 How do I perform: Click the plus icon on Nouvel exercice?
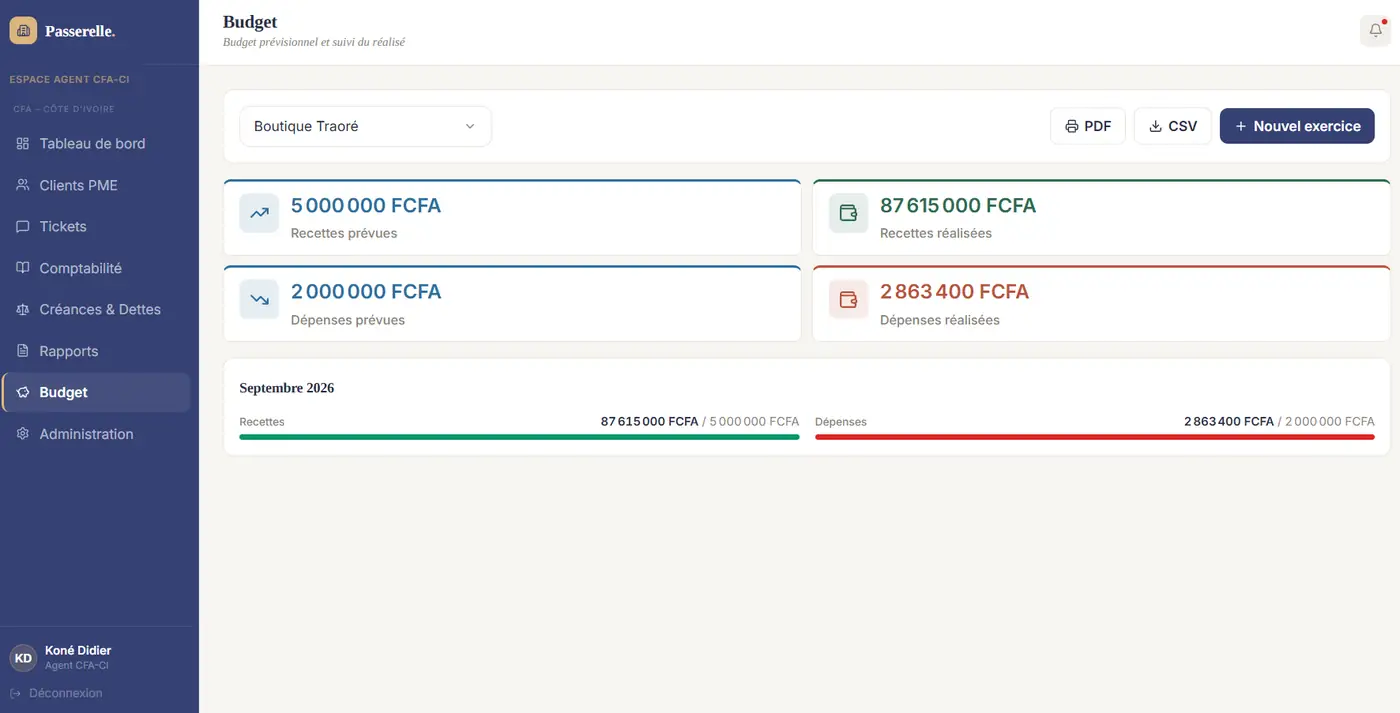coord(1241,127)
